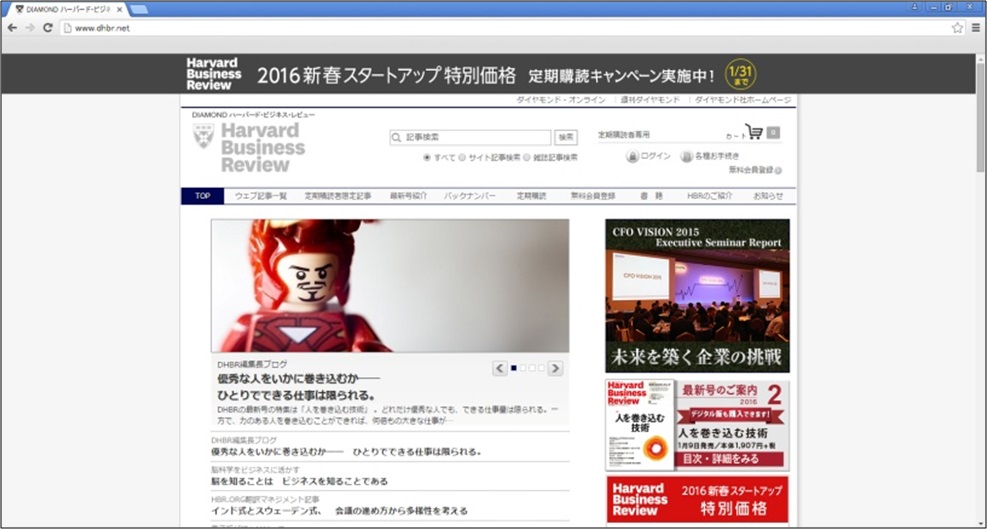This screenshot has height=529, width=987.
Task: Select the first carousel dot
Action: pos(514,368)
